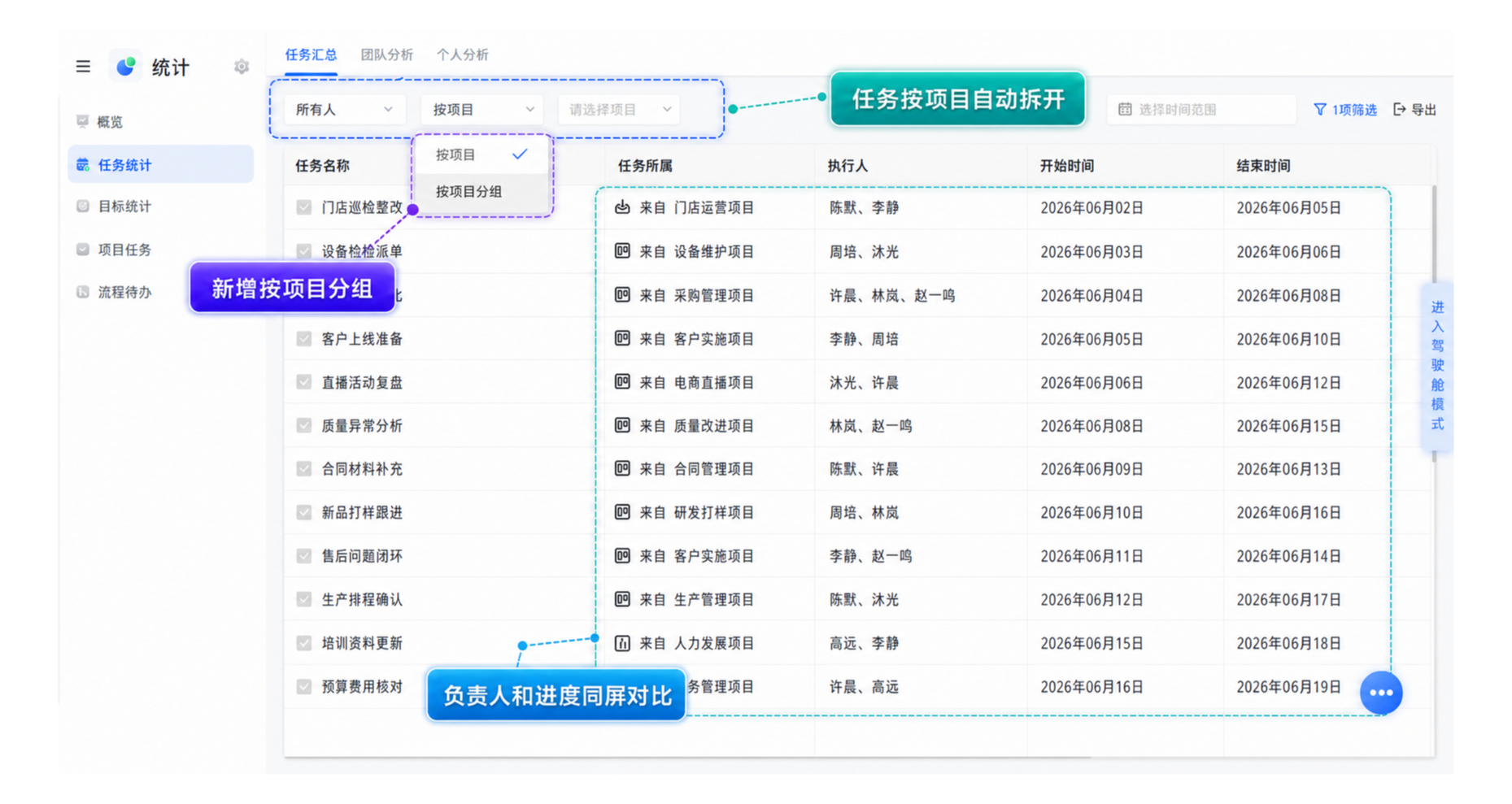Click the 导出 button

[1415, 109]
